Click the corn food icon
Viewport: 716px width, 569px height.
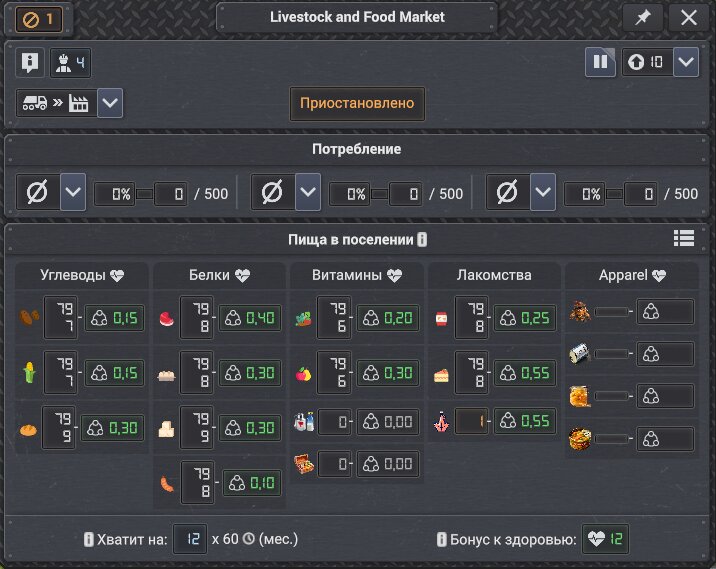point(29,373)
